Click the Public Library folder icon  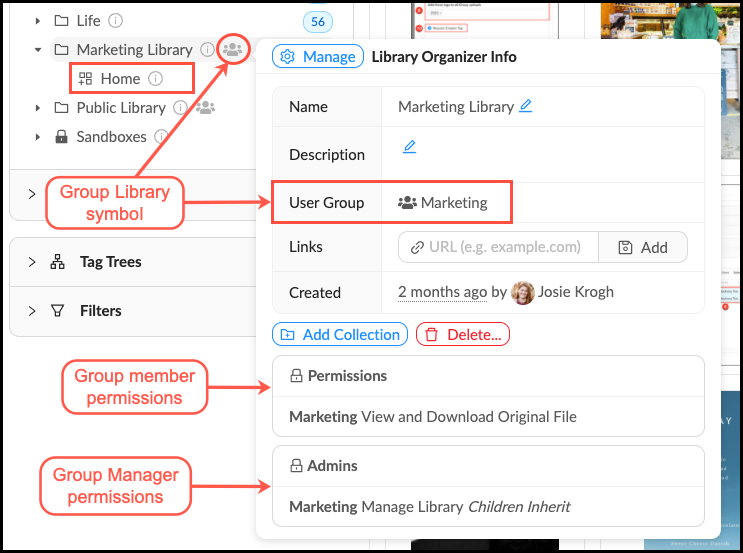click(x=61, y=108)
